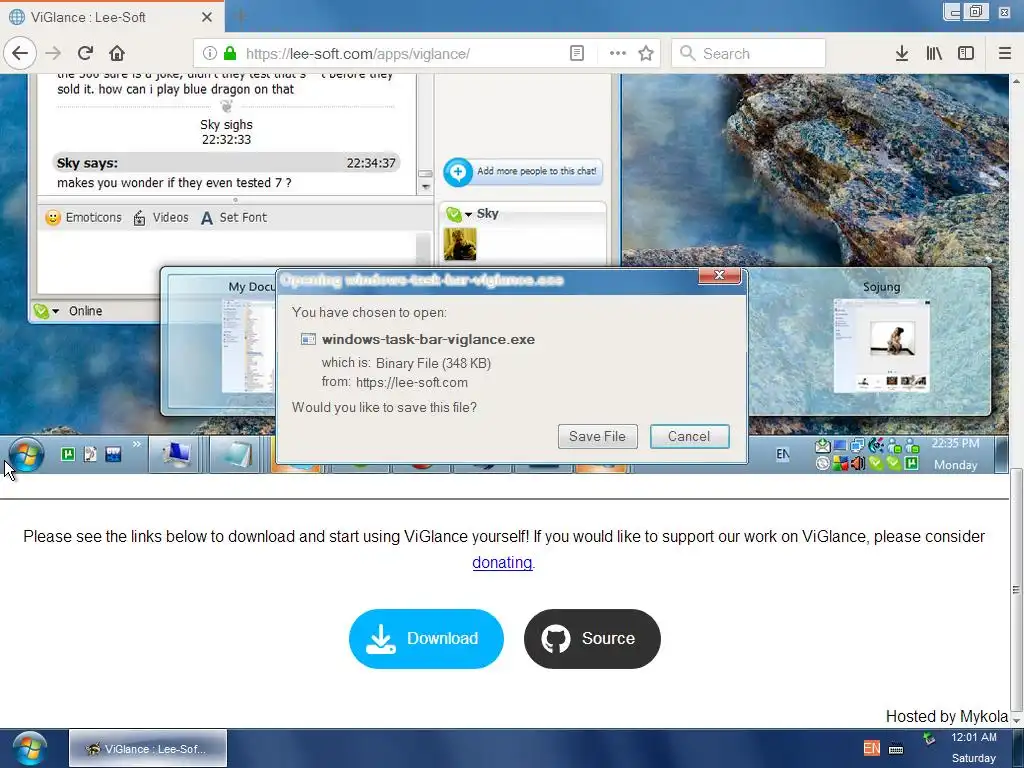Select the ViGlance : Lee-Soft browser tab
1024x768 pixels.
pyautogui.click(x=111, y=17)
